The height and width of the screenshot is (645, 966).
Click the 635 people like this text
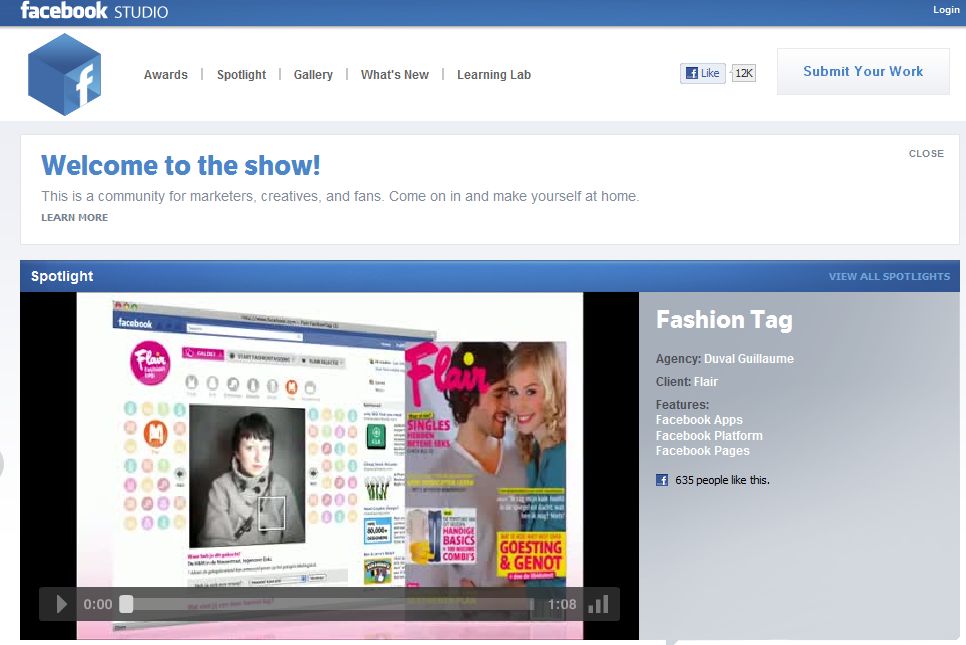722,481
